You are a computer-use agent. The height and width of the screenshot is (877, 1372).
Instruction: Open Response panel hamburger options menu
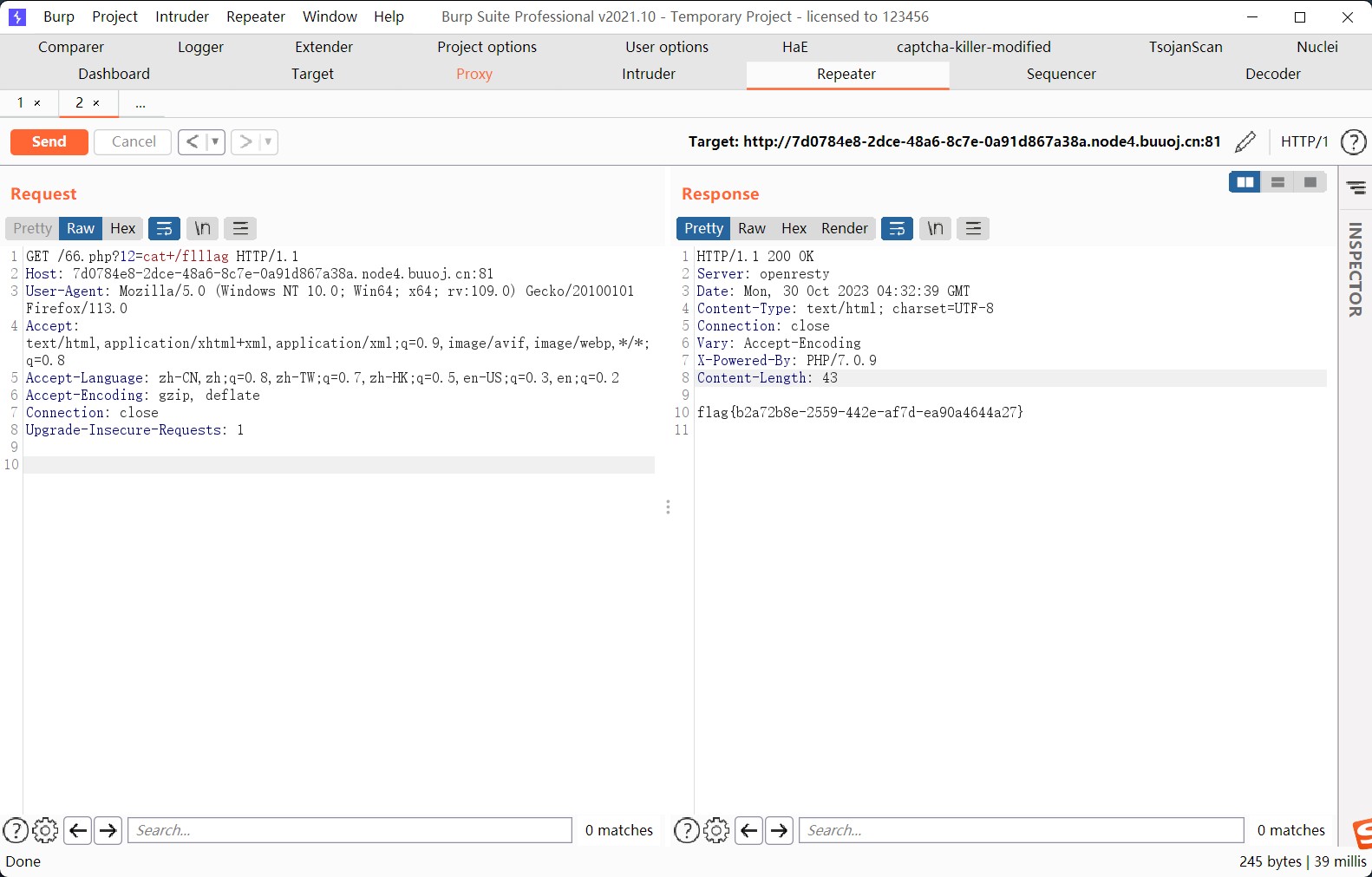(973, 228)
